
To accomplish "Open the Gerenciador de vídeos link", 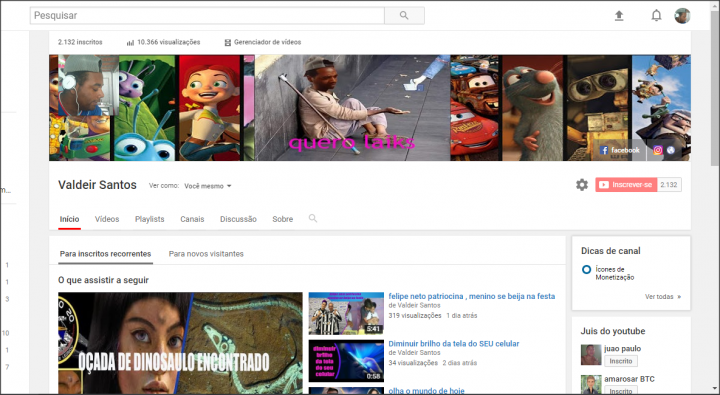I will [263, 42].
